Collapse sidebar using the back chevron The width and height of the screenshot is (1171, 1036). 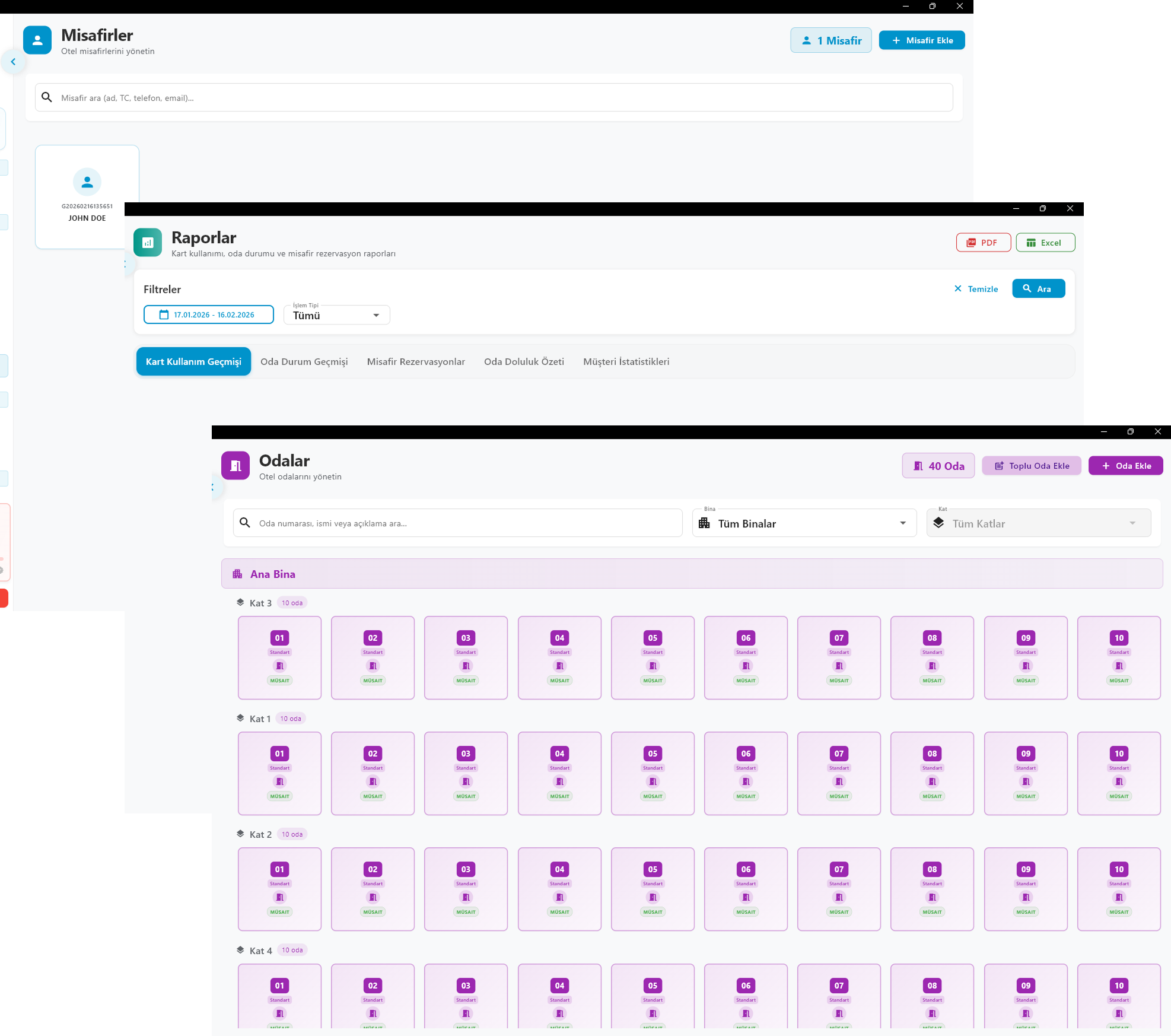[x=13, y=62]
